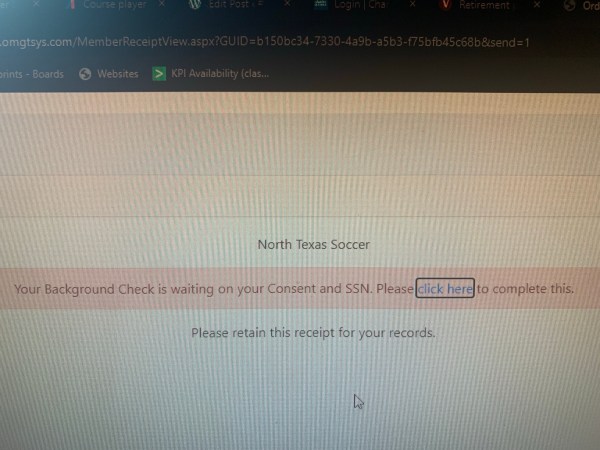600x450 pixels.
Task: Click the green arrow icon of KPI Availability
Action: click(x=159, y=73)
